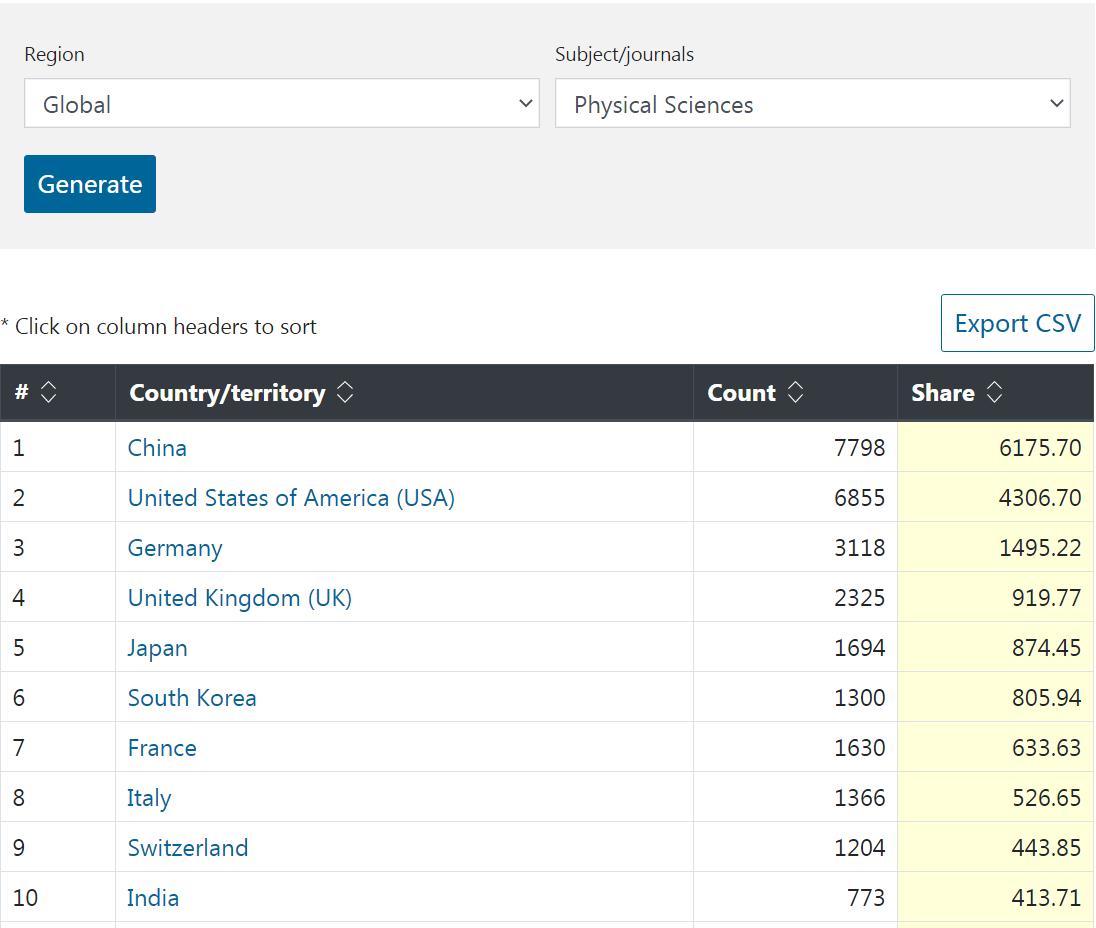Follow the Germany link
The image size is (1096, 928).
(x=175, y=548)
